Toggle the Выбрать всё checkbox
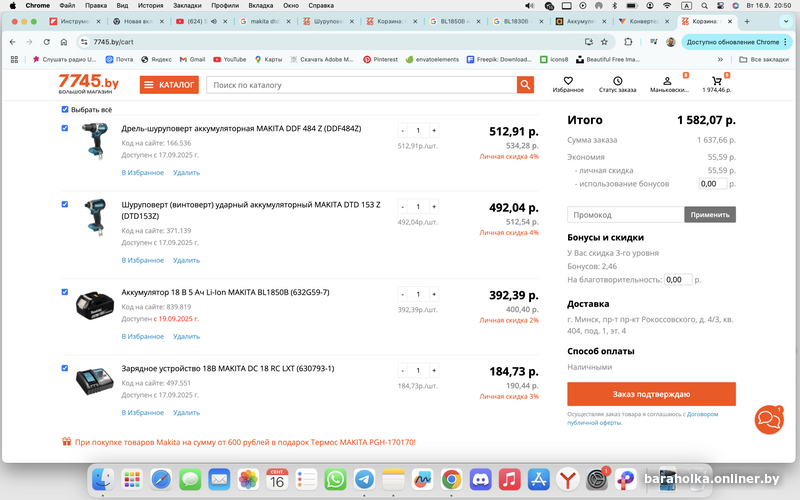 pos(65,109)
